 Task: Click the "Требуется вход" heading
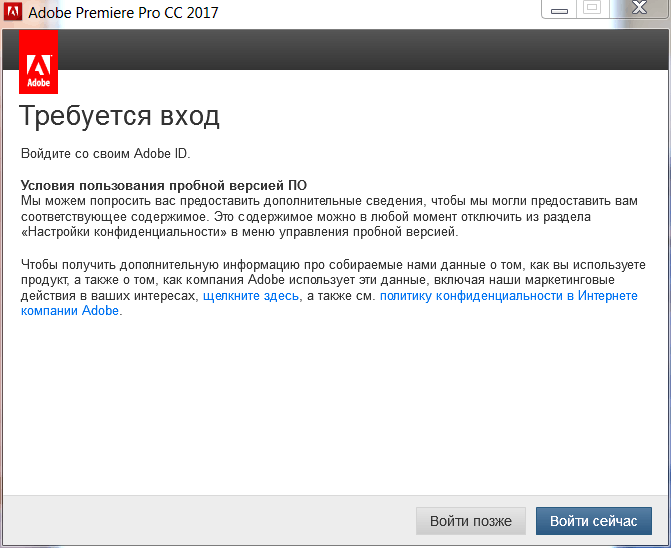[120, 116]
